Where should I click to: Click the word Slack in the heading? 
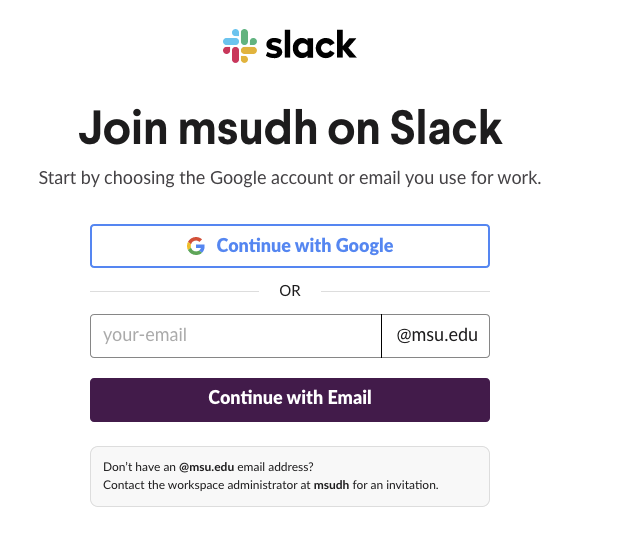tap(446, 128)
